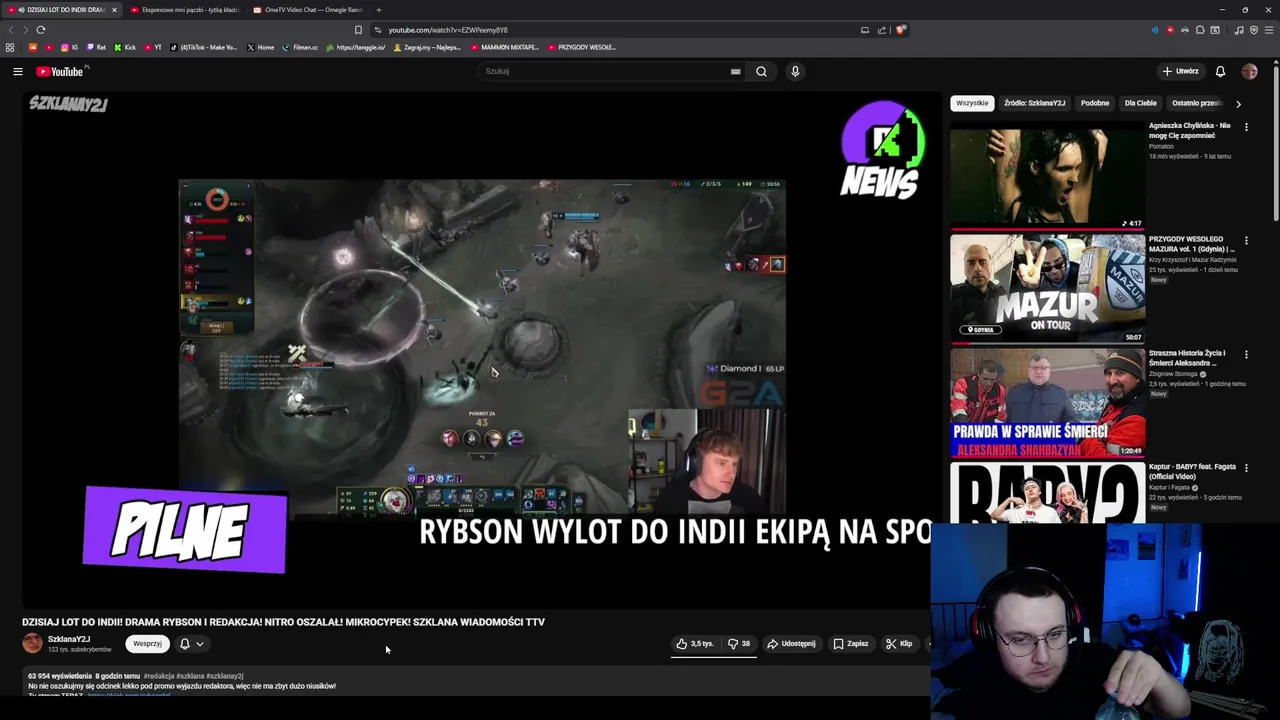Dislike the video with thumbs down
This screenshot has height=720, width=1280.
click(x=738, y=644)
